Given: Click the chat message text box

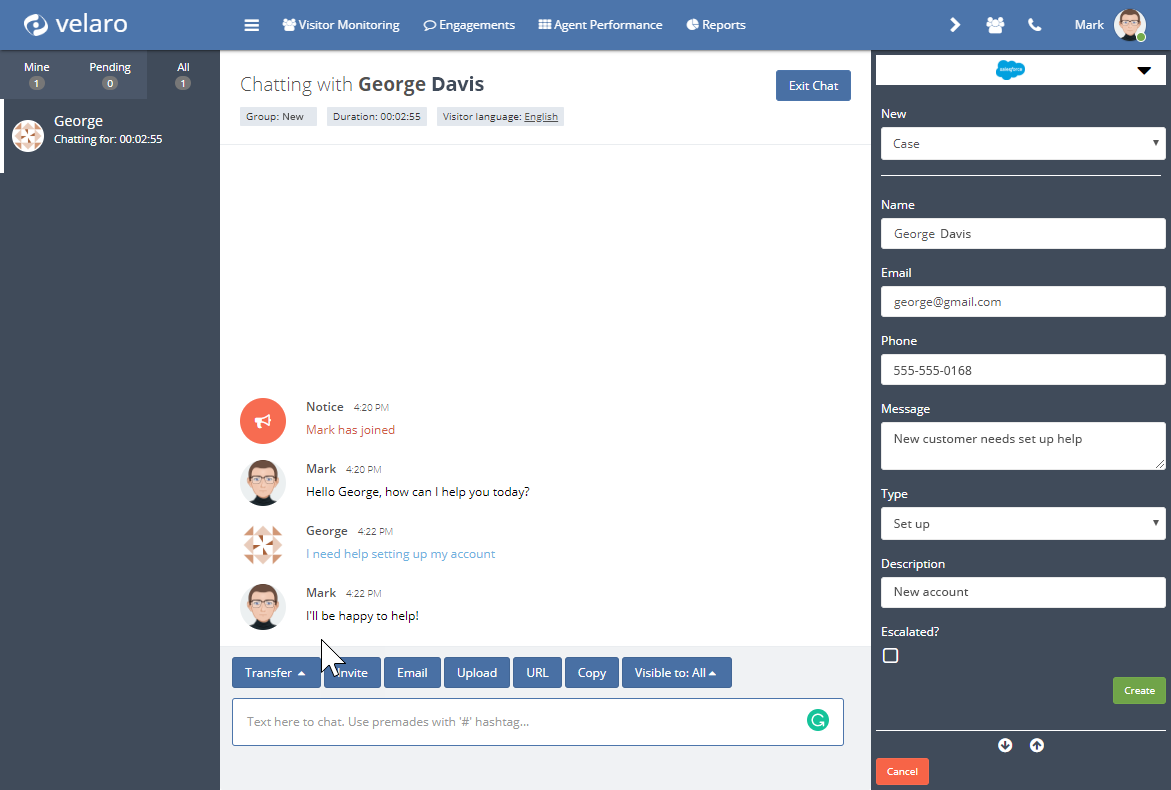Looking at the screenshot, I should coord(538,722).
